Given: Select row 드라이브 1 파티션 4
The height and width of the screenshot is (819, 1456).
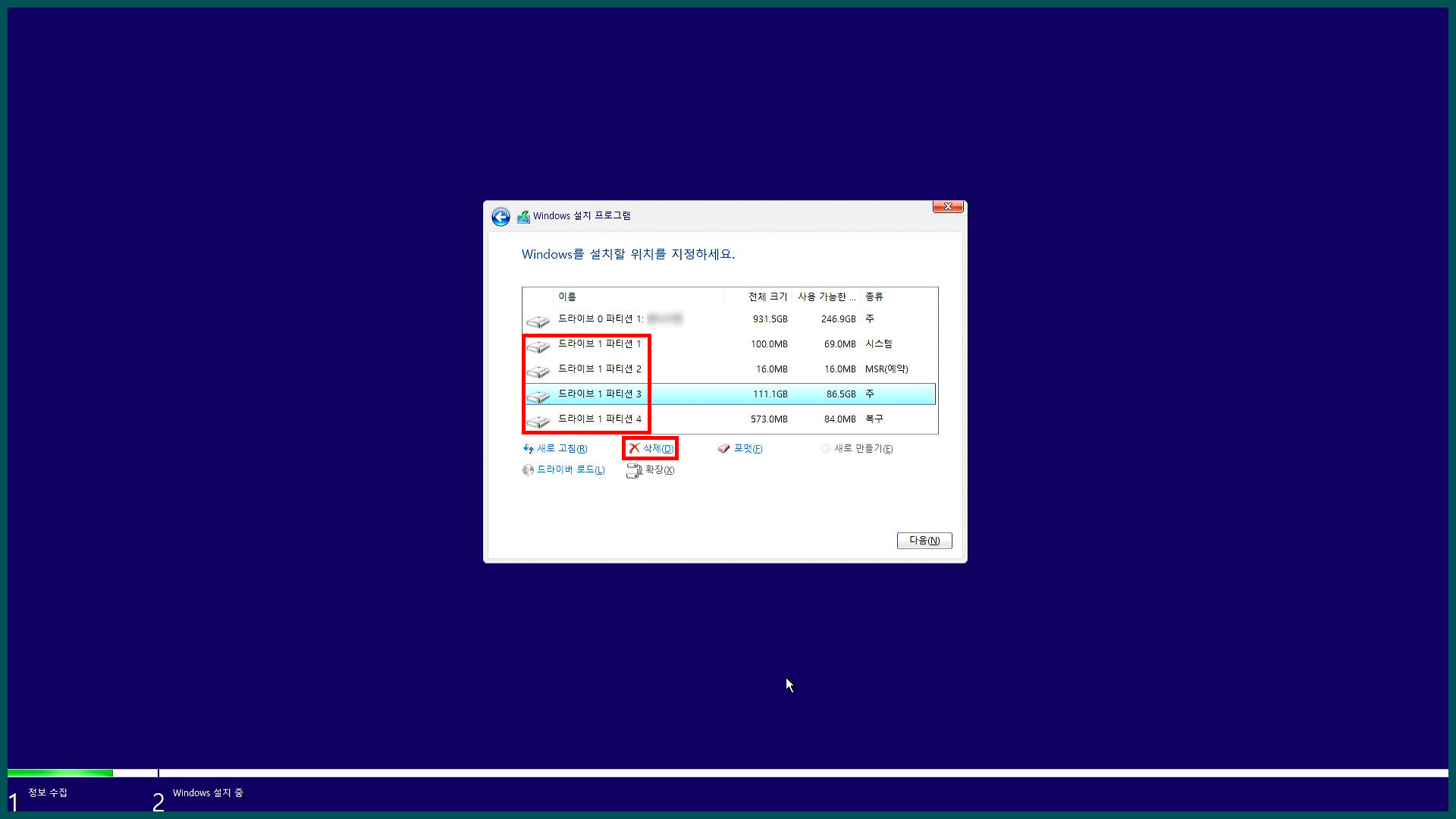Looking at the screenshot, I should (x=730, y=419).
